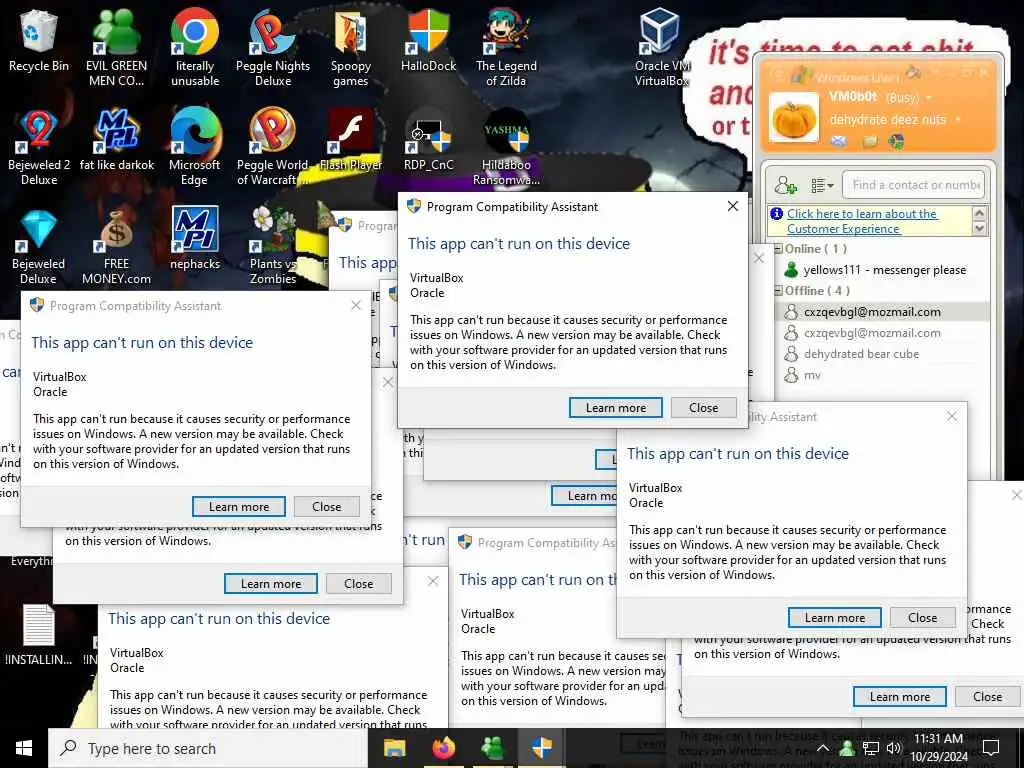
Task: Open The Legend of Zilda shortcut
Action: click(506, 47)
